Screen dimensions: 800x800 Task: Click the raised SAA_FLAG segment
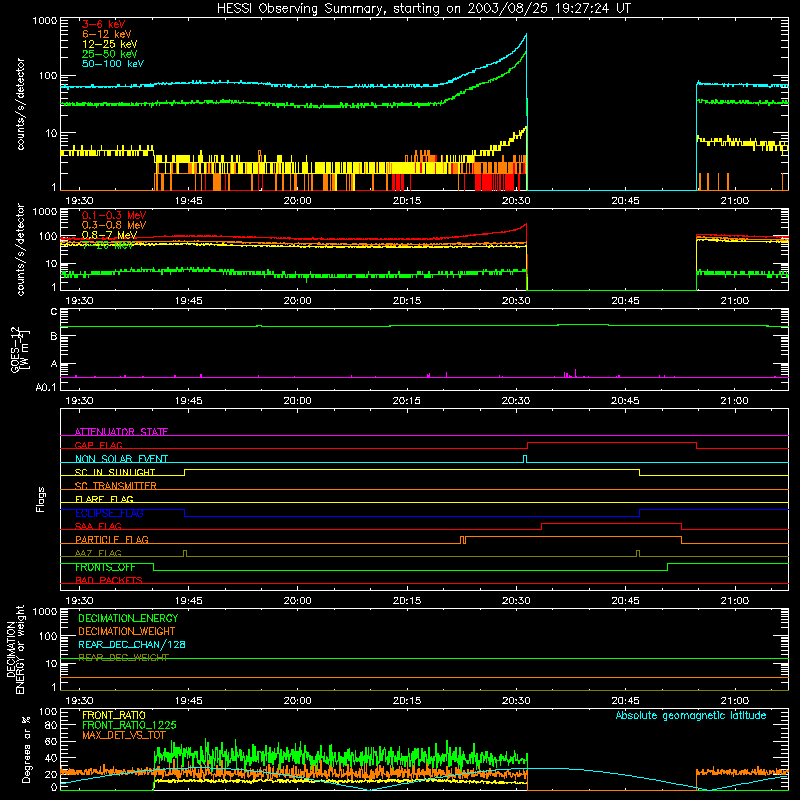click(612, 524)
